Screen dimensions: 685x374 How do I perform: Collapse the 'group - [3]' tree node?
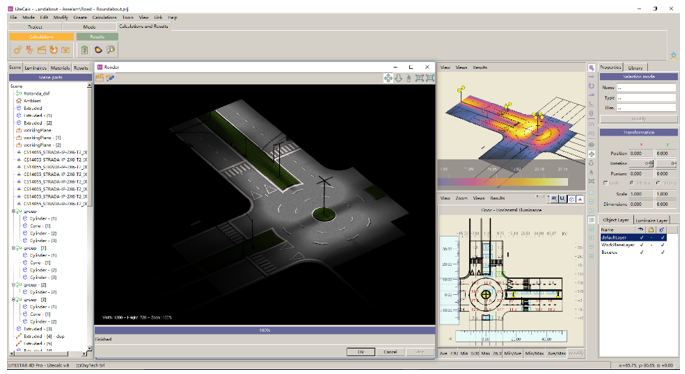14,299
